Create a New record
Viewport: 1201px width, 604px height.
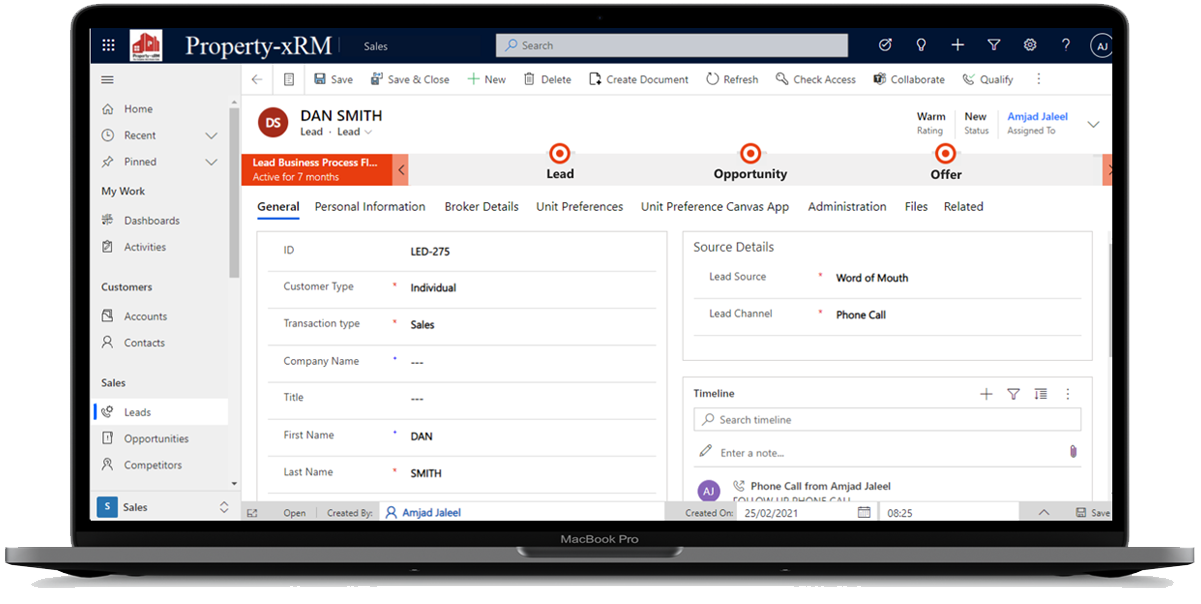[486, 79]
